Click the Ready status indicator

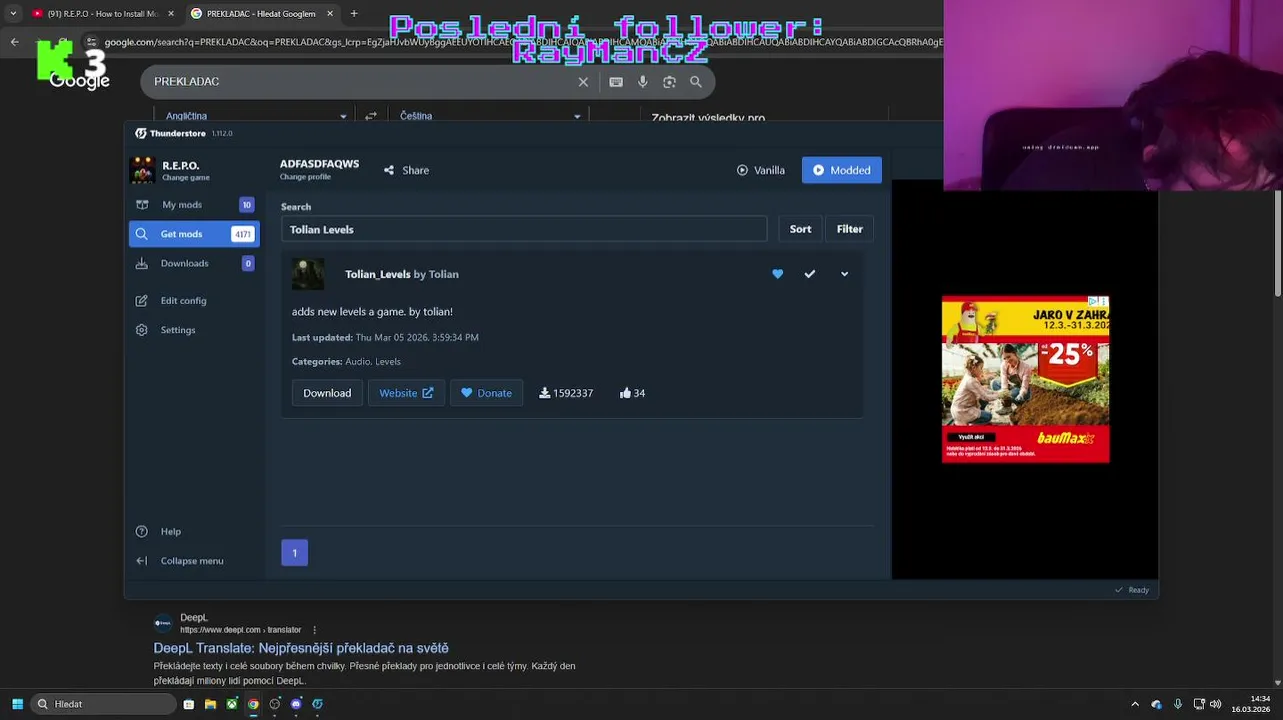[x=1133, y=590]
